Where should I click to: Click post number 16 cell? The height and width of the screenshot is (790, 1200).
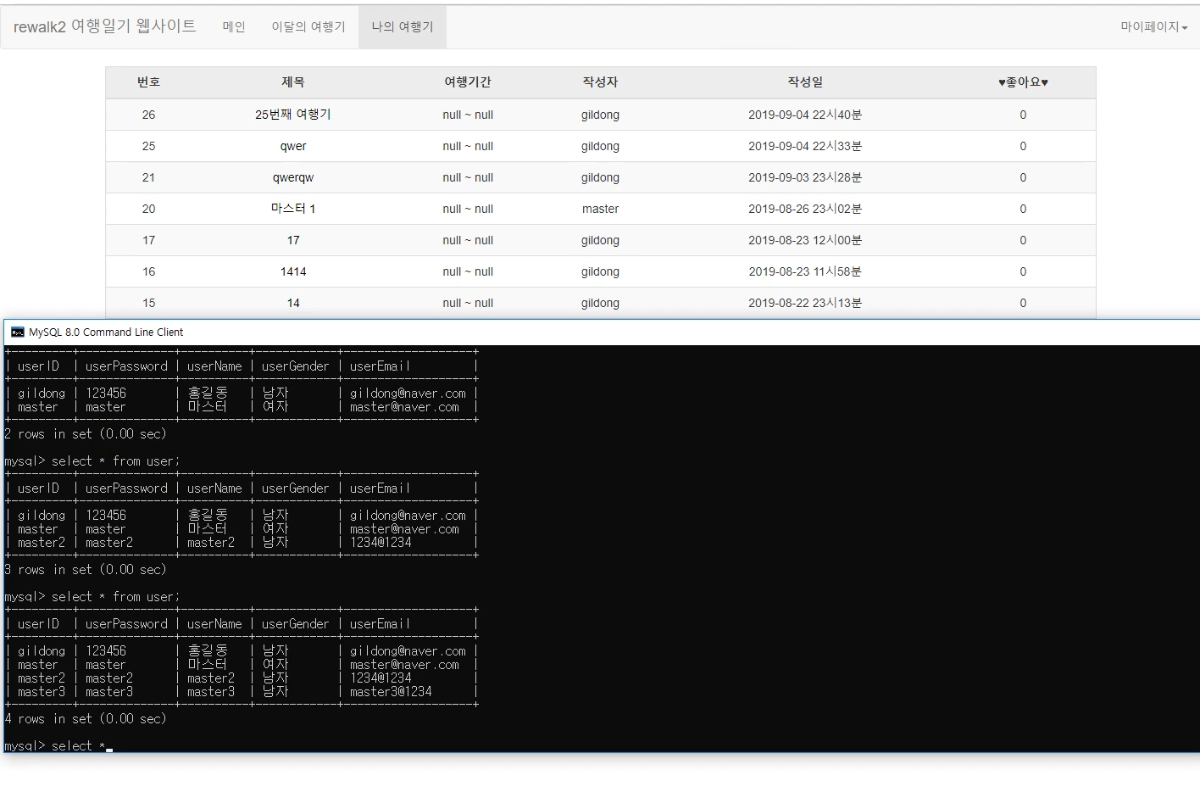[x=148, y=271]
